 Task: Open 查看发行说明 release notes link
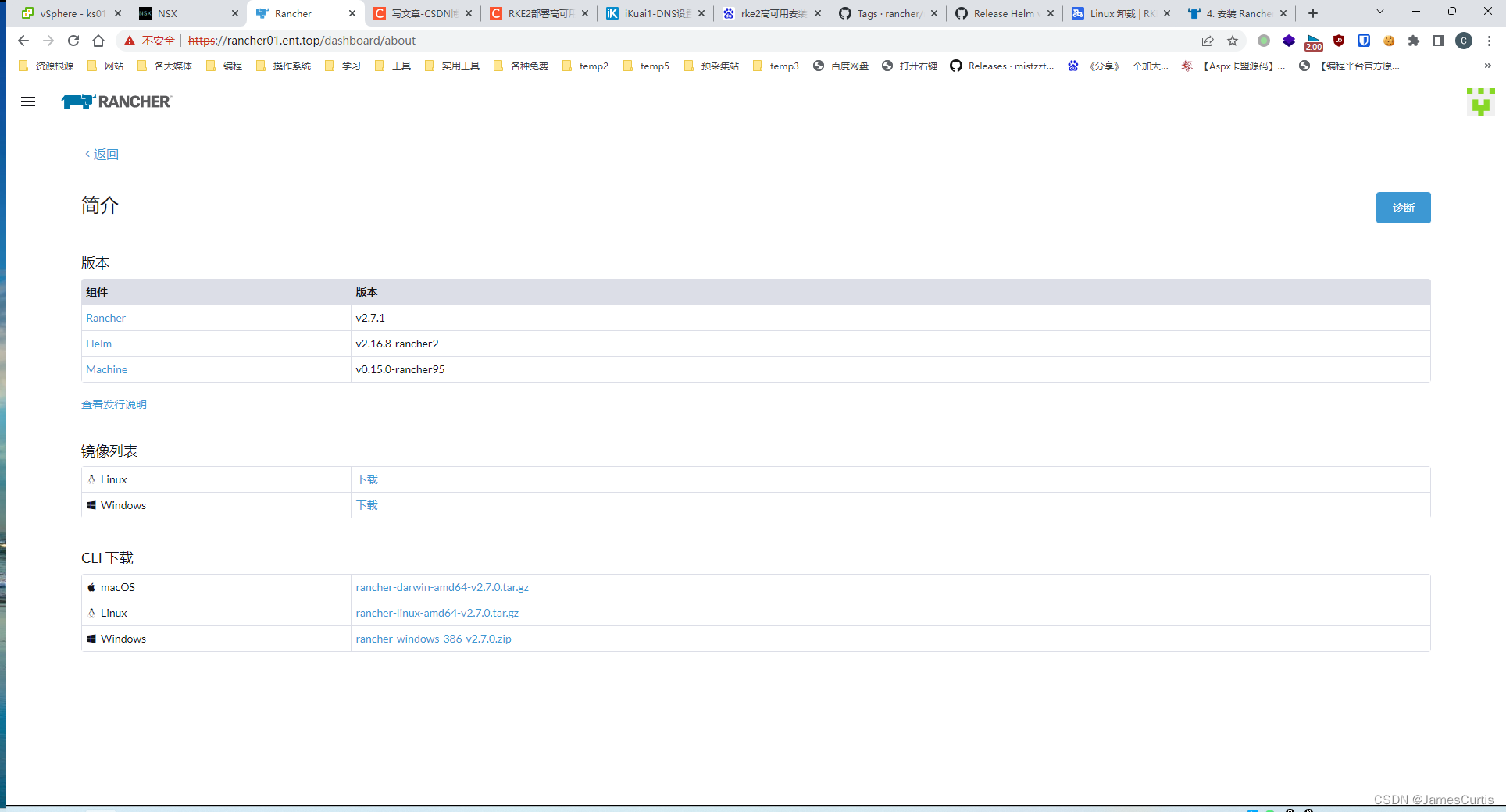[x=114, y=404]
